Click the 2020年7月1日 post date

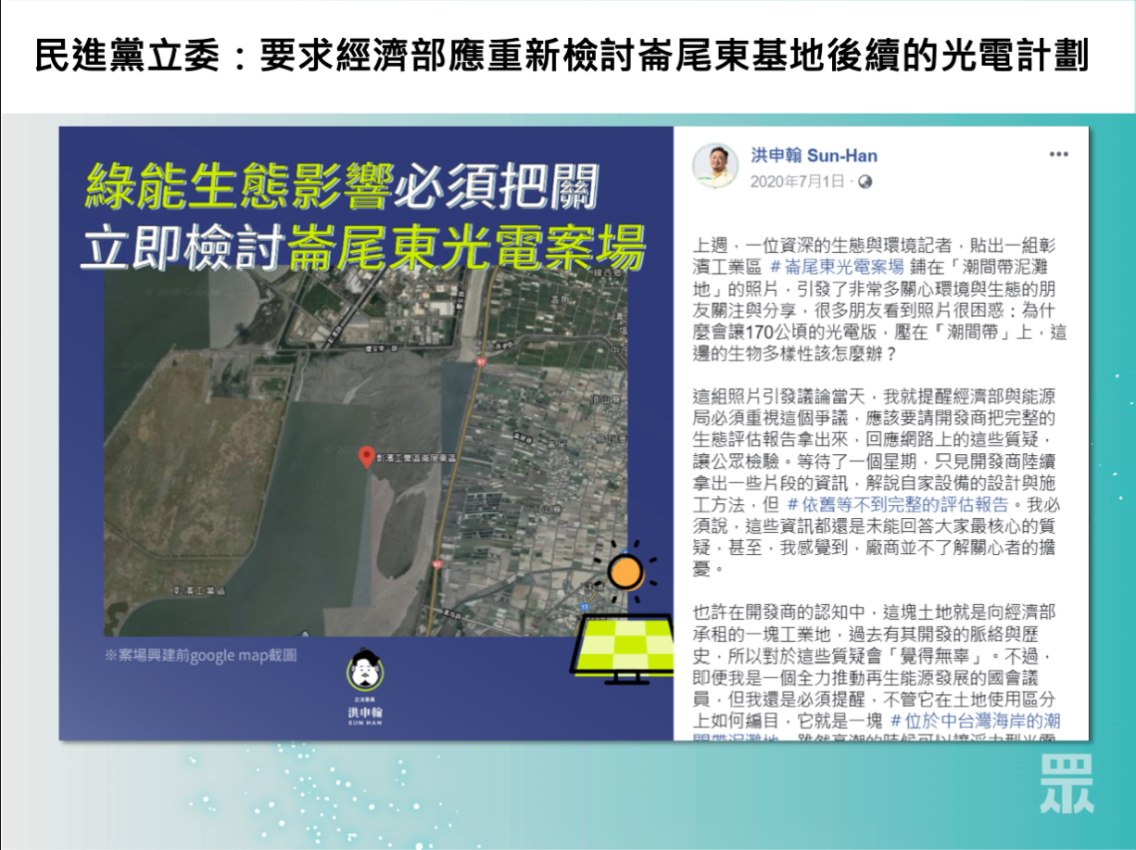(799, 182)
